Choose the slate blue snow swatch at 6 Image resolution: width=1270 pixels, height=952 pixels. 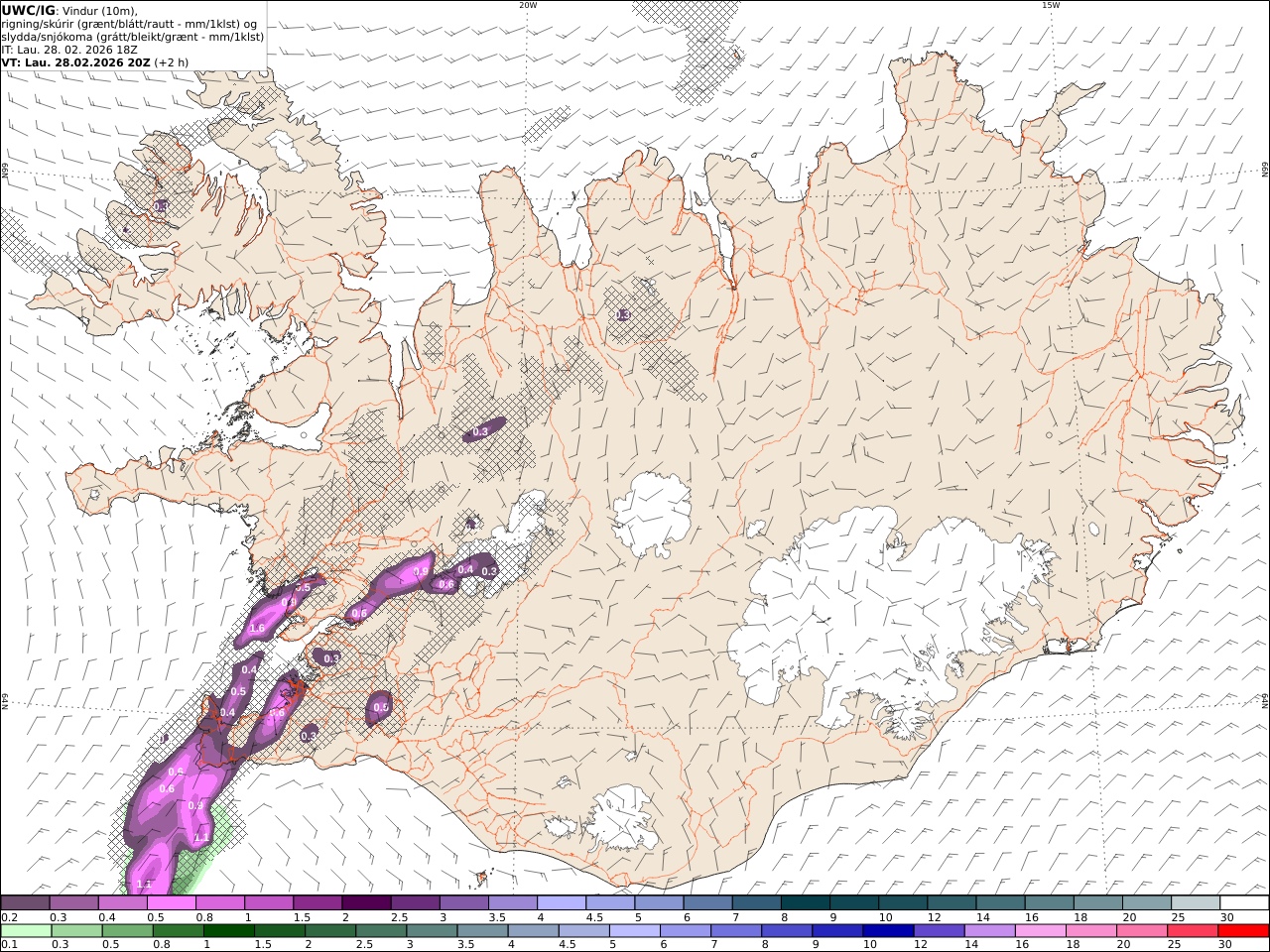pyautogui.click(x=707, y=902)
